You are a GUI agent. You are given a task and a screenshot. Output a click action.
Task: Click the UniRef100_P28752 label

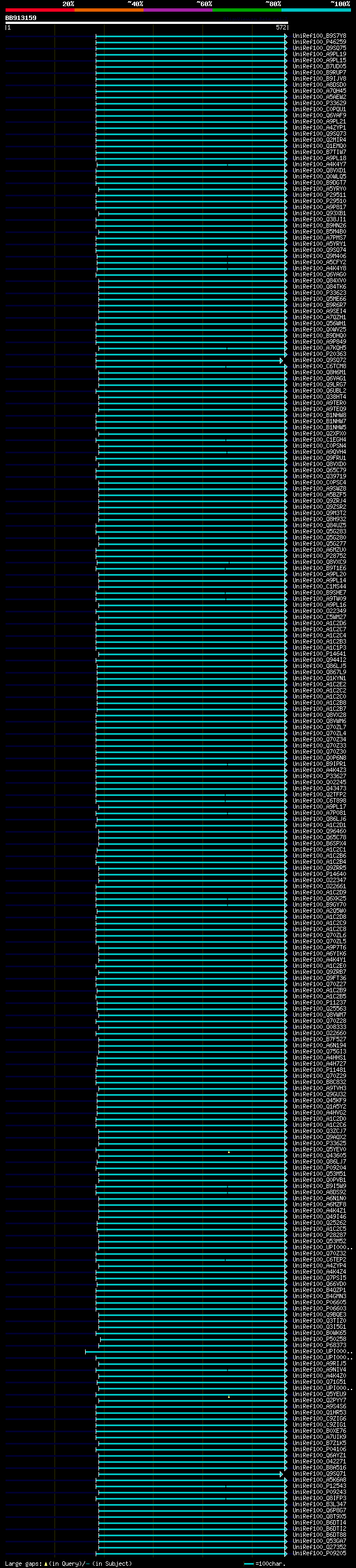coord(319,556)
